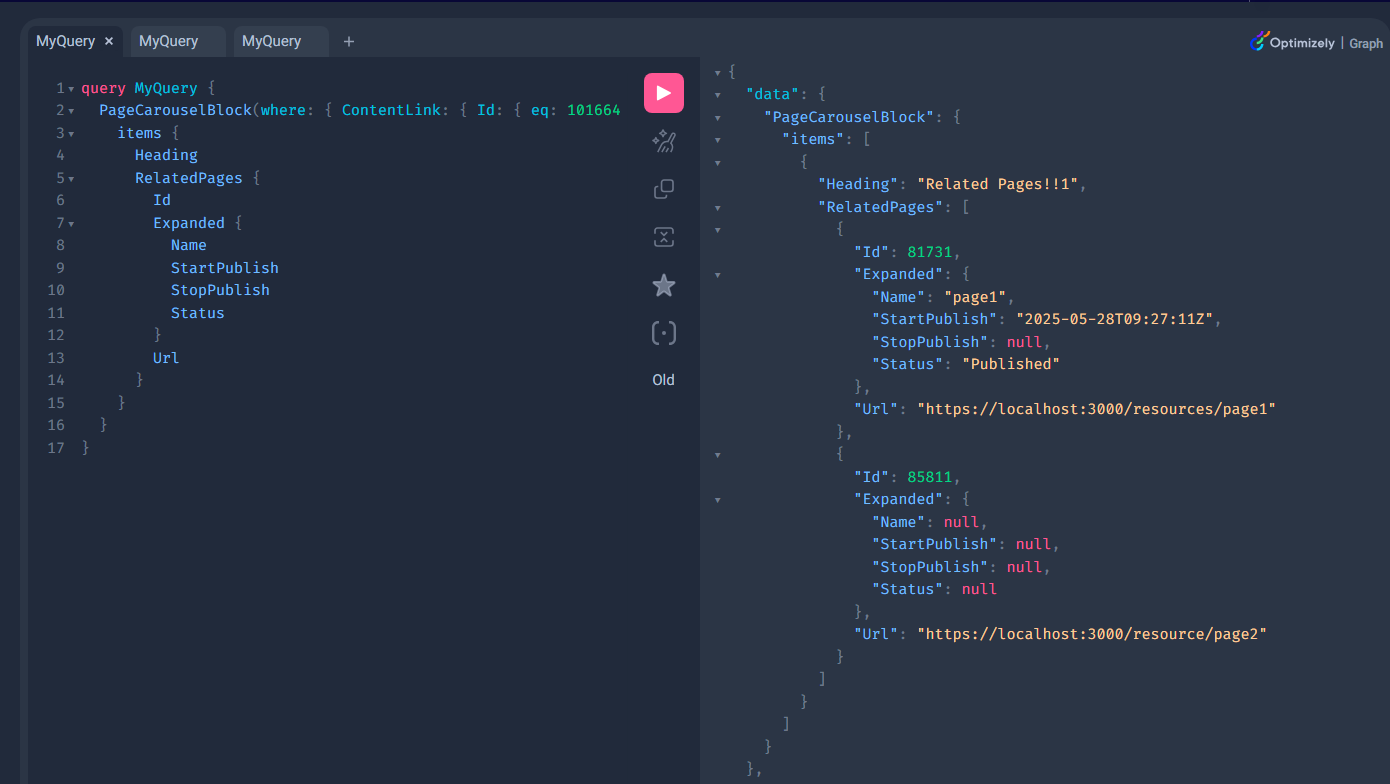Switch to the second MyQuery tab
The width and height of the screenshot is (1390, 784).
pos(168,41)
